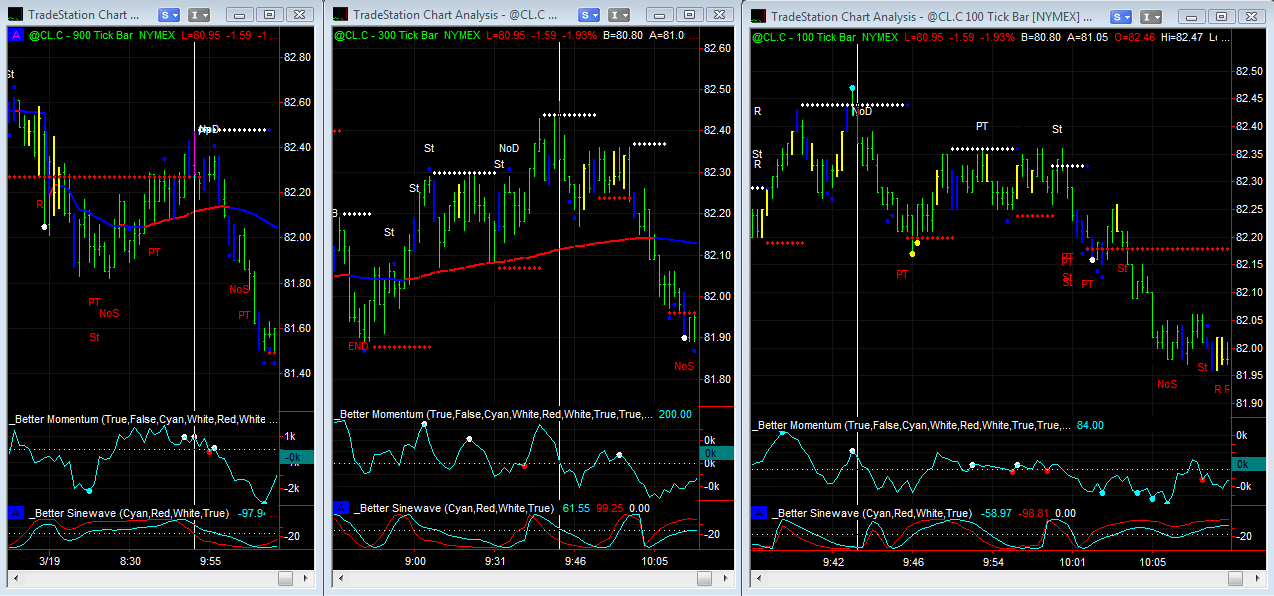Click the blue 'A' marker beside @CL.C 900 Tick Bar
The width and height of the screenshot is (1274, 596).
pyautogui.click(x=15, y=35)
